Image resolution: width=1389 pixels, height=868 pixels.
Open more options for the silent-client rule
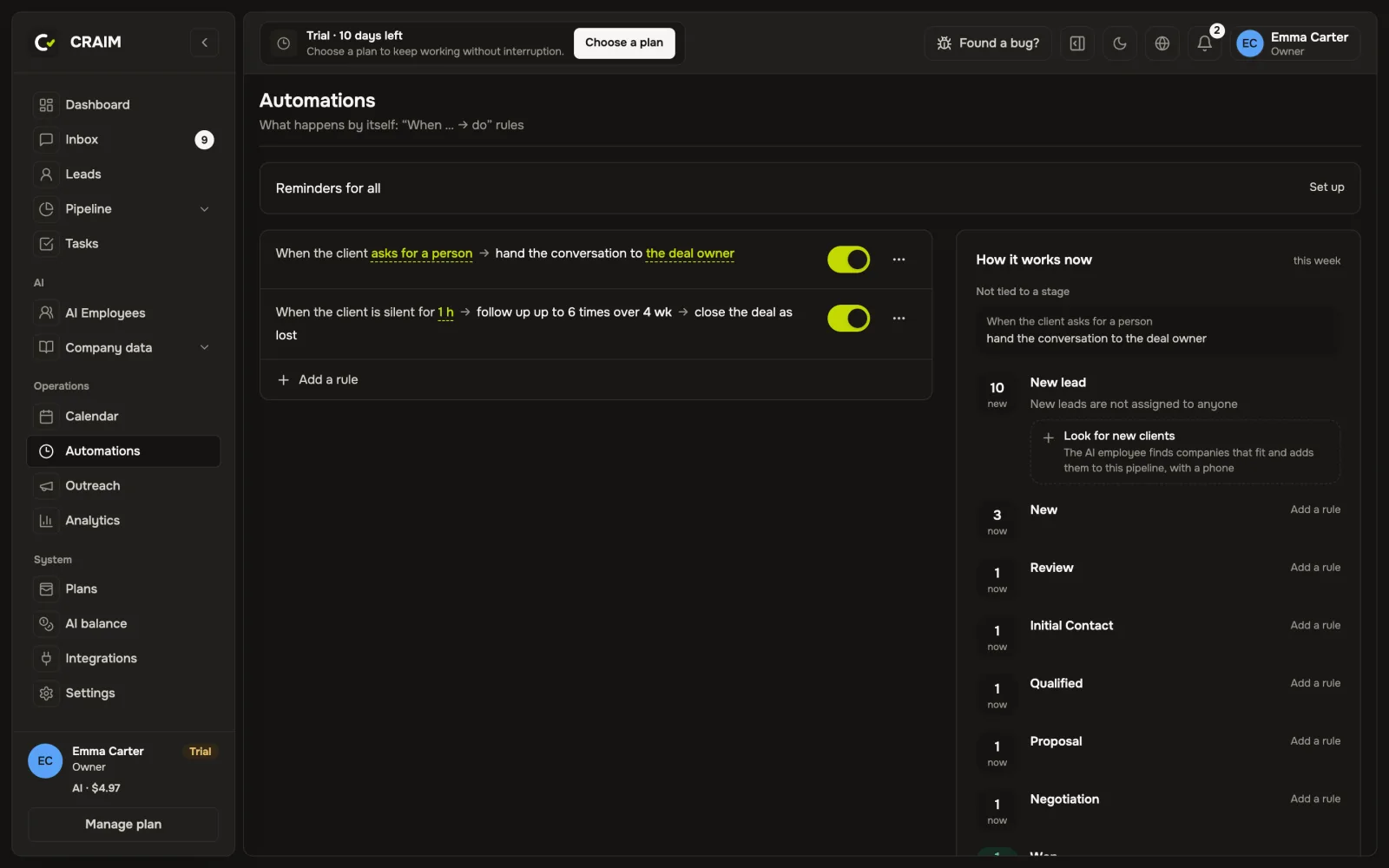(899, 319)
